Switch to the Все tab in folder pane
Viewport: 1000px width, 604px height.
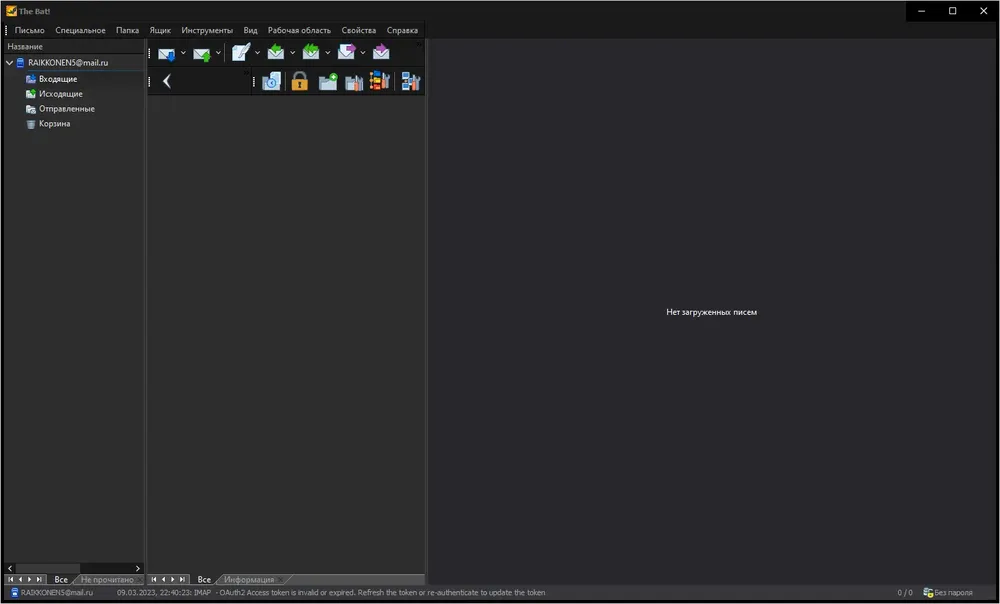tap(61, 580)
